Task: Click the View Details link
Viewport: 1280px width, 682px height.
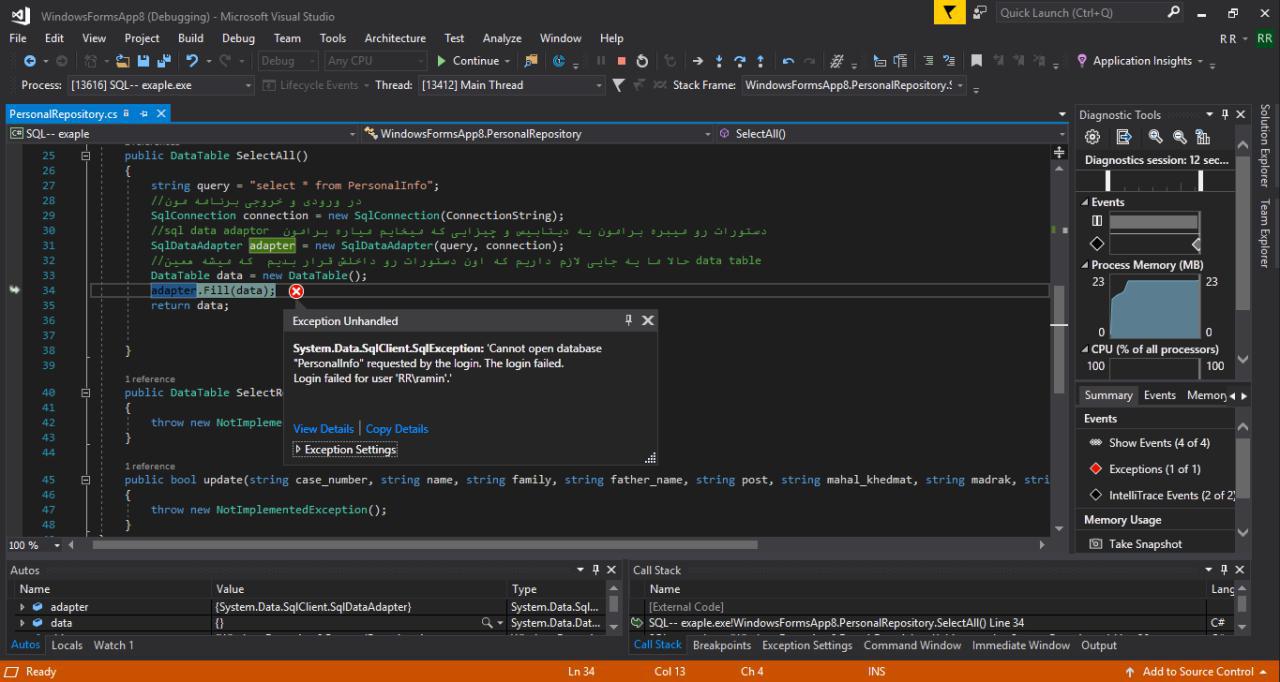Action: coord(323,429)
